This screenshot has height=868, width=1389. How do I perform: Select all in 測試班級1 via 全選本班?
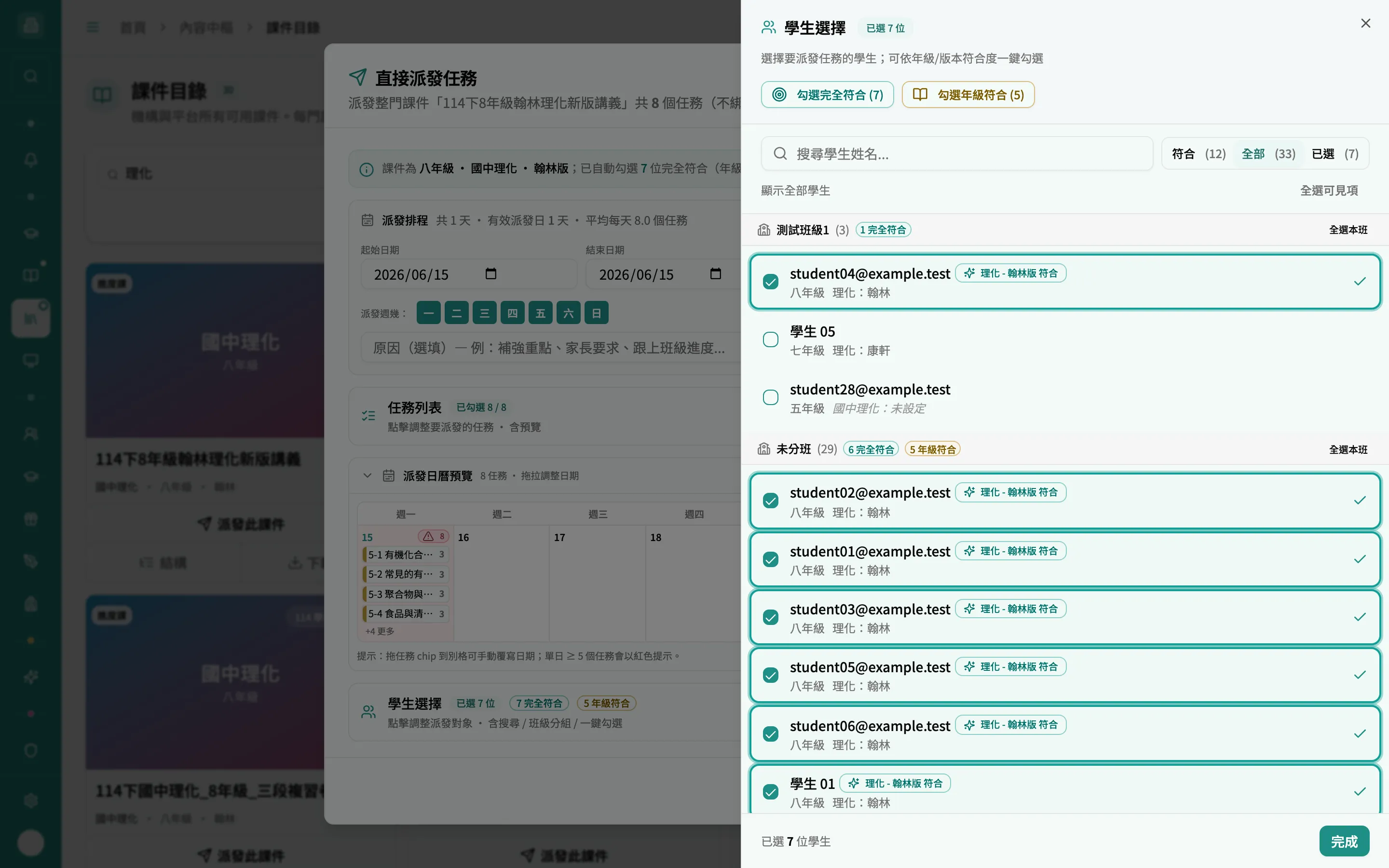(1348, 230)
